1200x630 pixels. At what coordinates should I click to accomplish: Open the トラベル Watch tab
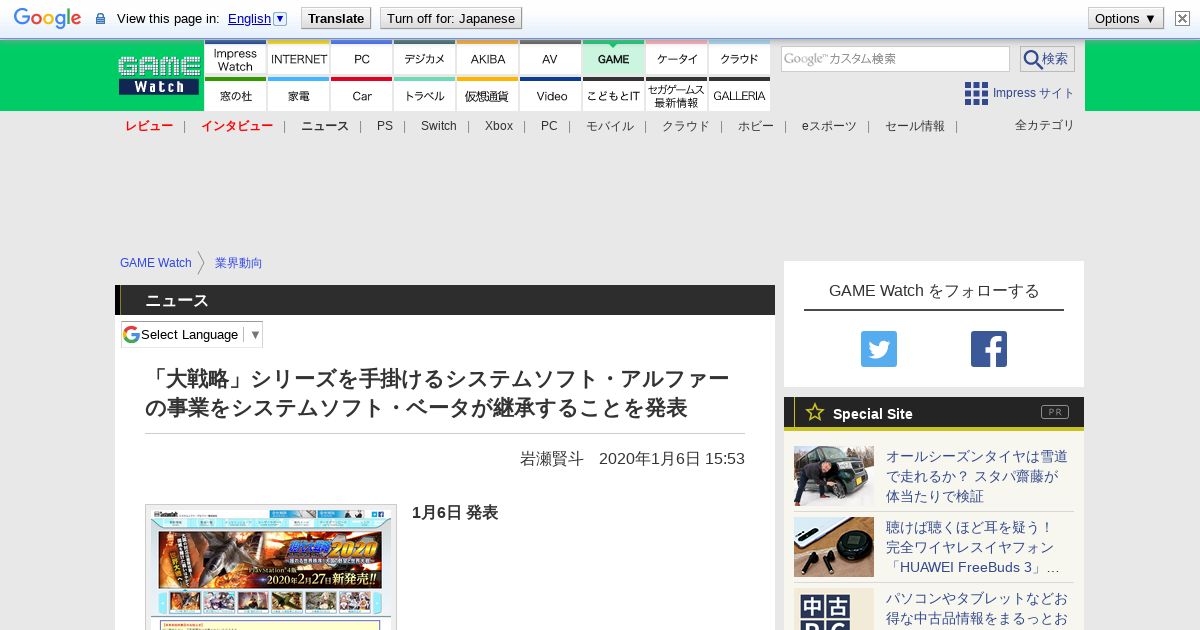(424, 95)
